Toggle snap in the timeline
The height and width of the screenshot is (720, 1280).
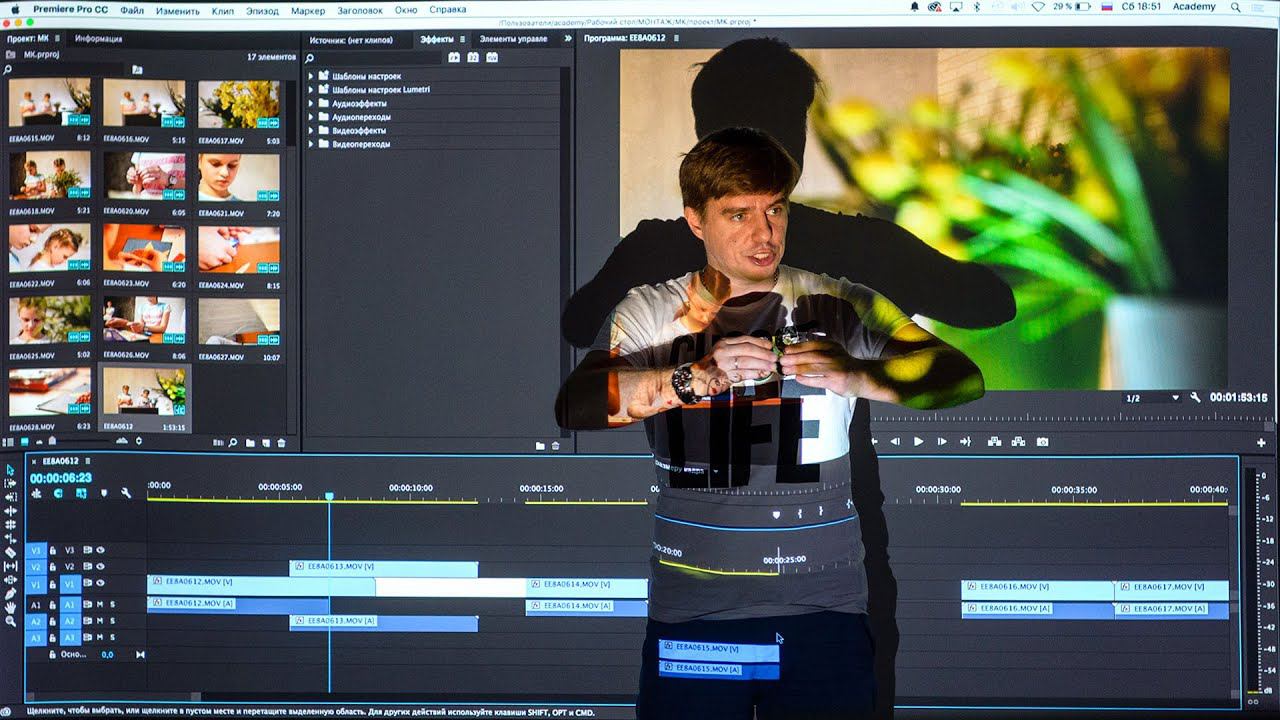click(x=59, y=493)
